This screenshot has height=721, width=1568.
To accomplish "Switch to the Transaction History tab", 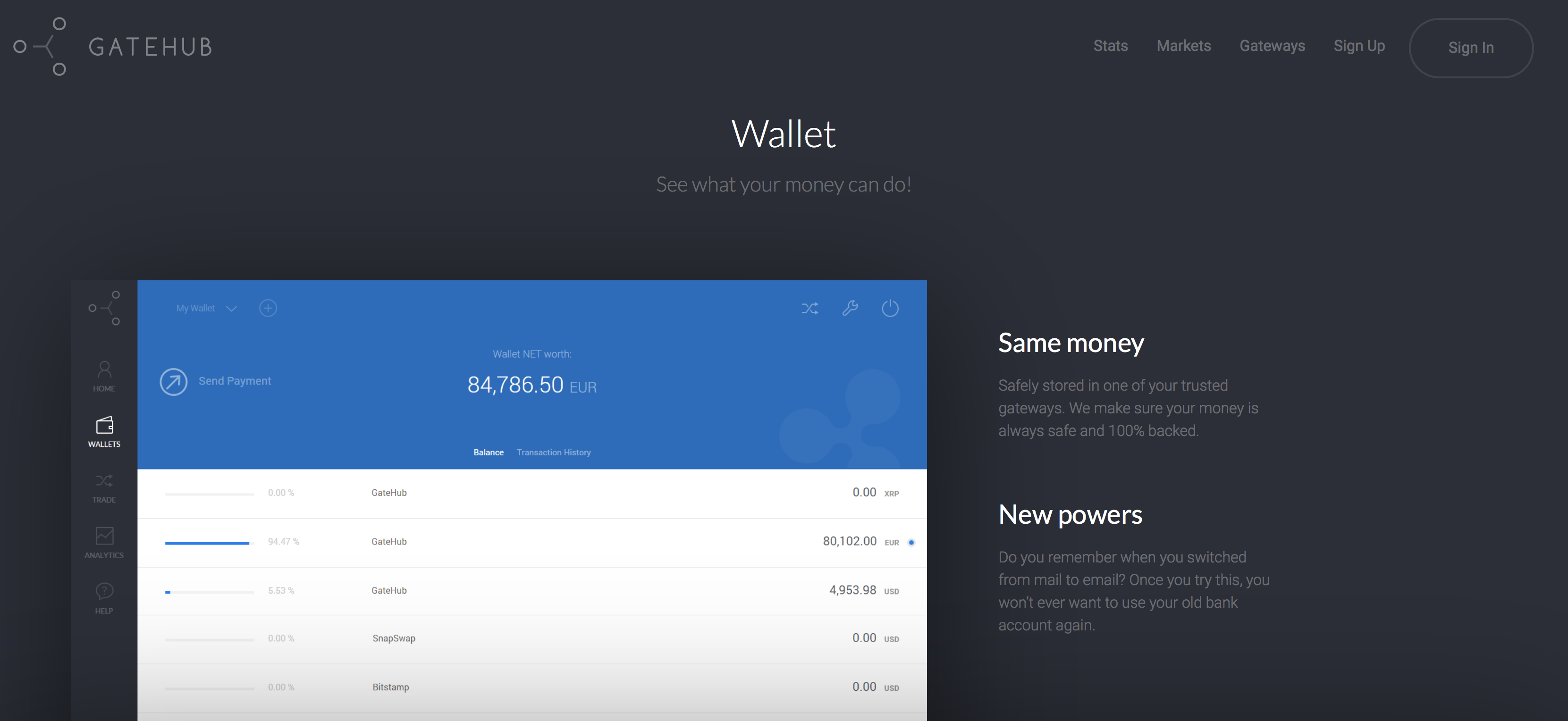I will click(x=553, y=452).
